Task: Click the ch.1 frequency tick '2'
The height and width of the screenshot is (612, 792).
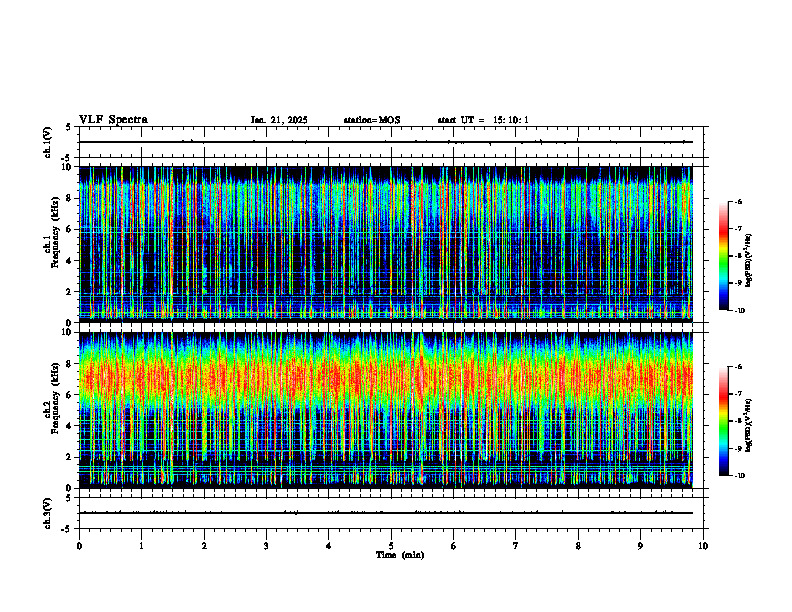Action: pos(71,292)
